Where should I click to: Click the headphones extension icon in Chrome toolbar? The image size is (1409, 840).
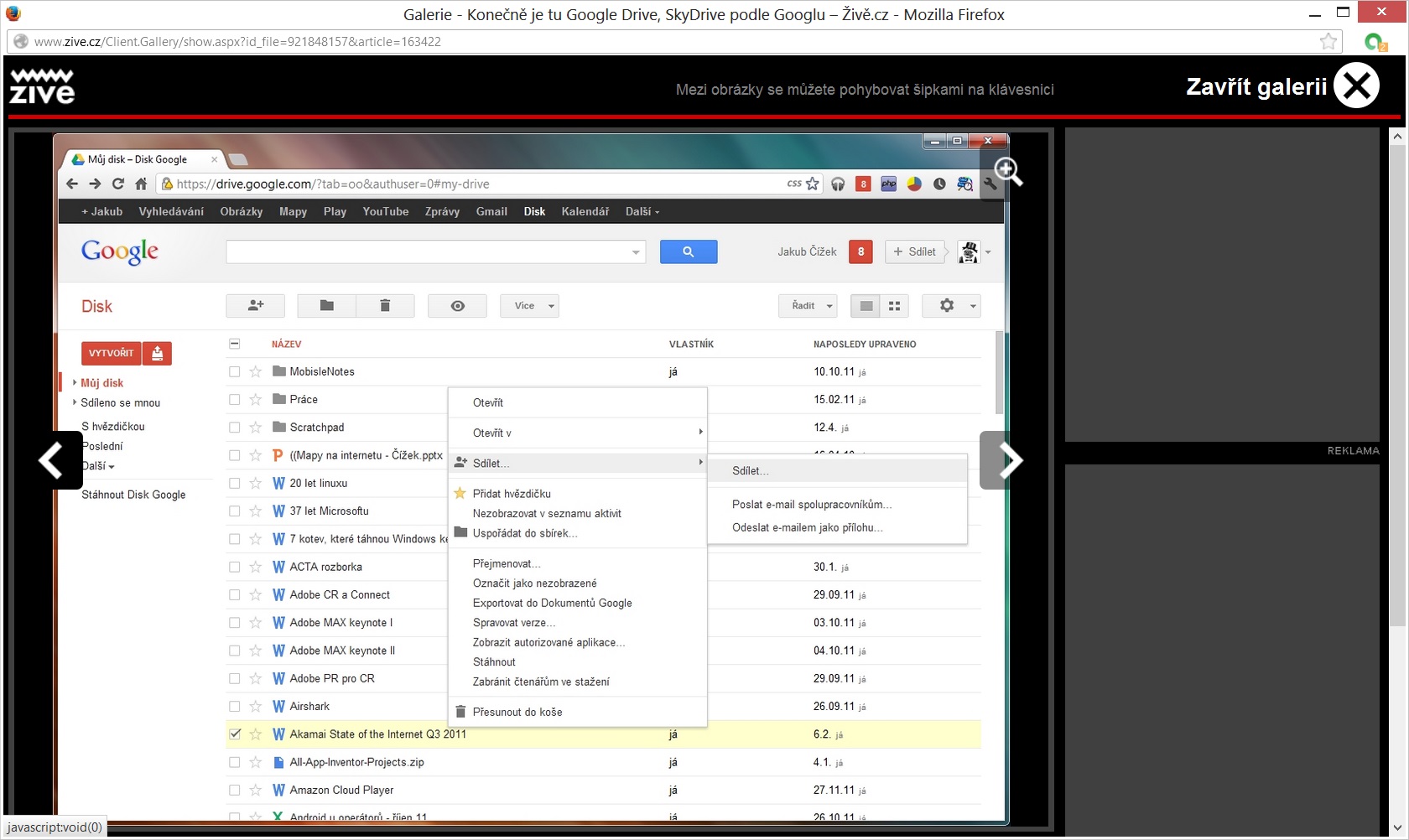(x=838, y=184)
